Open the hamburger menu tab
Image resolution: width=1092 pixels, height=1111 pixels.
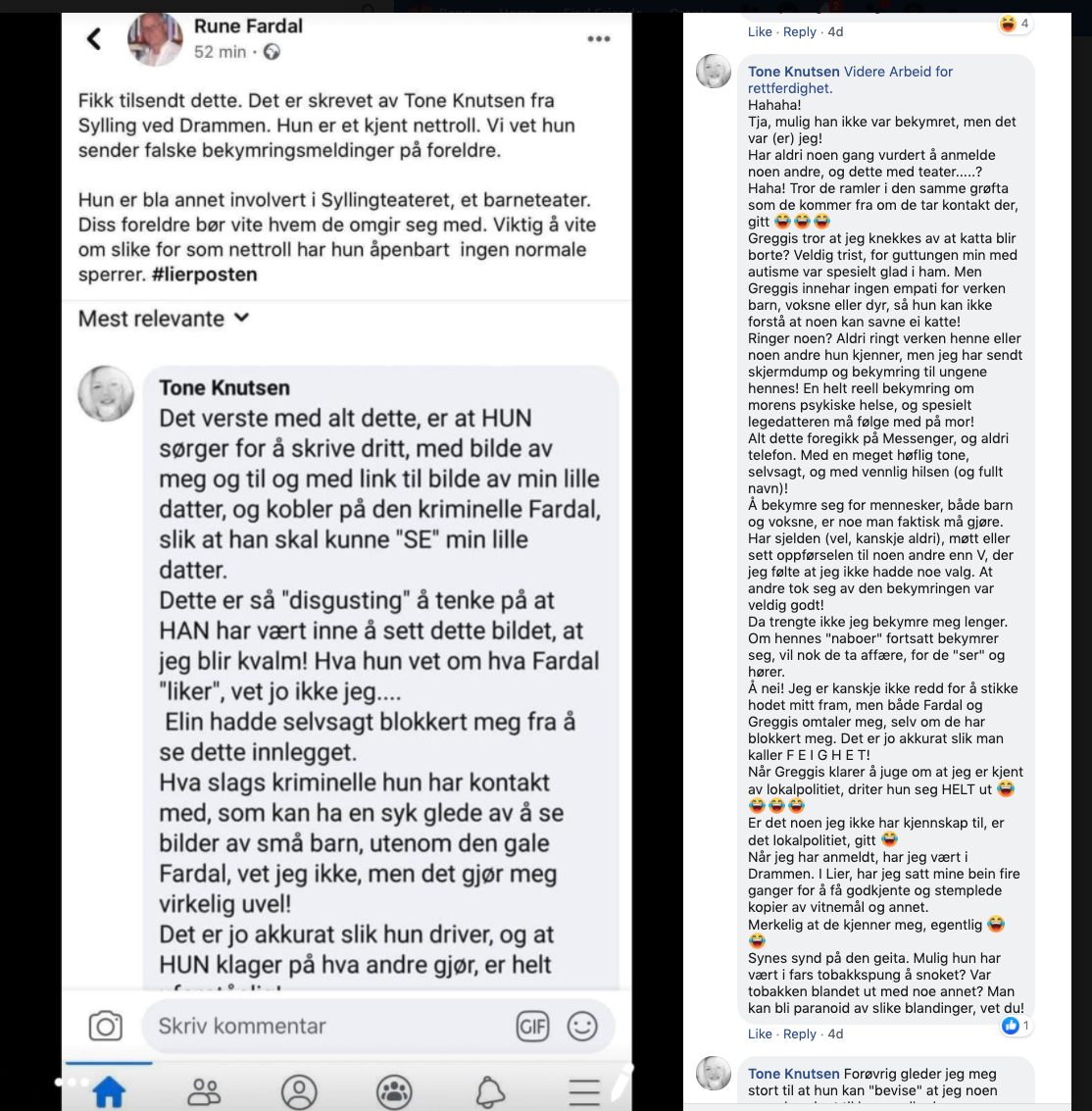click(x=584, y=1091)
